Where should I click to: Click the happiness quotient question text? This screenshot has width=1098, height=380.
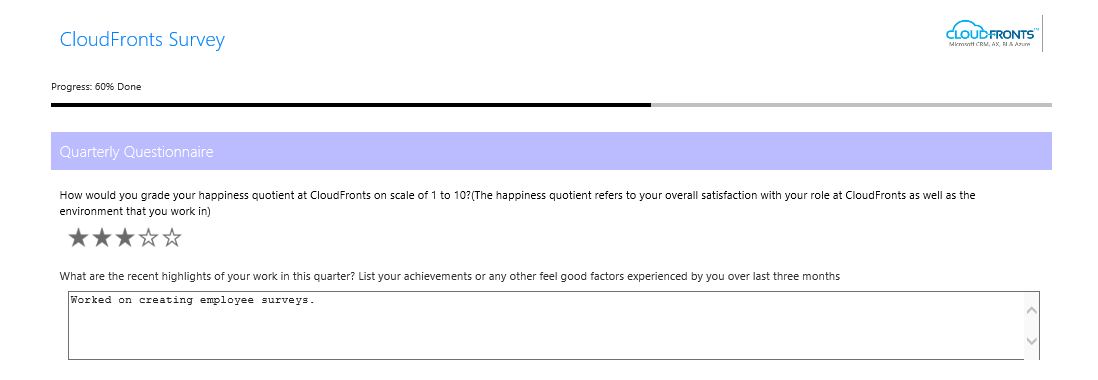tap(517, 203)
